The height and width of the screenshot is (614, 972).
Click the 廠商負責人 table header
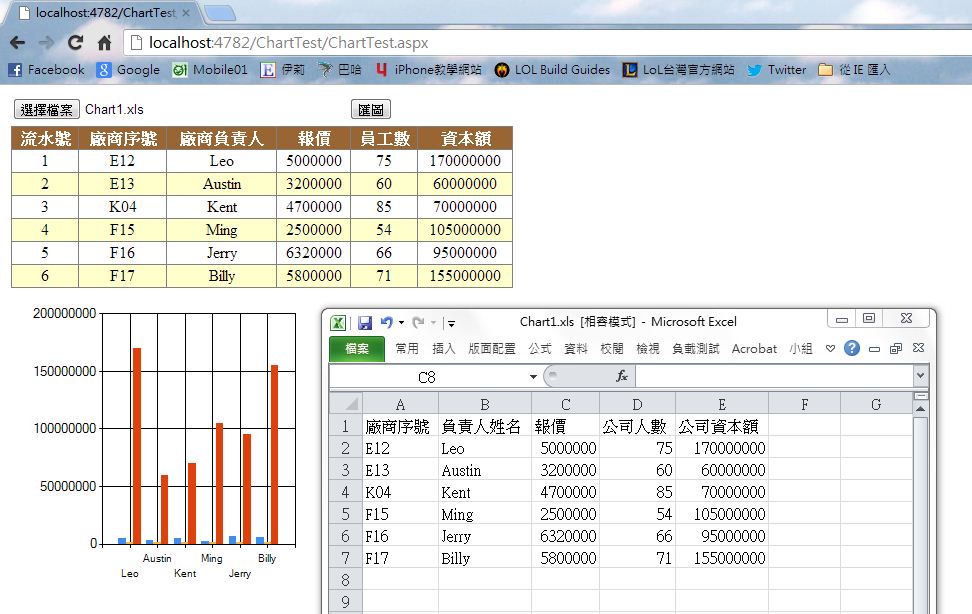coord(221,138)
